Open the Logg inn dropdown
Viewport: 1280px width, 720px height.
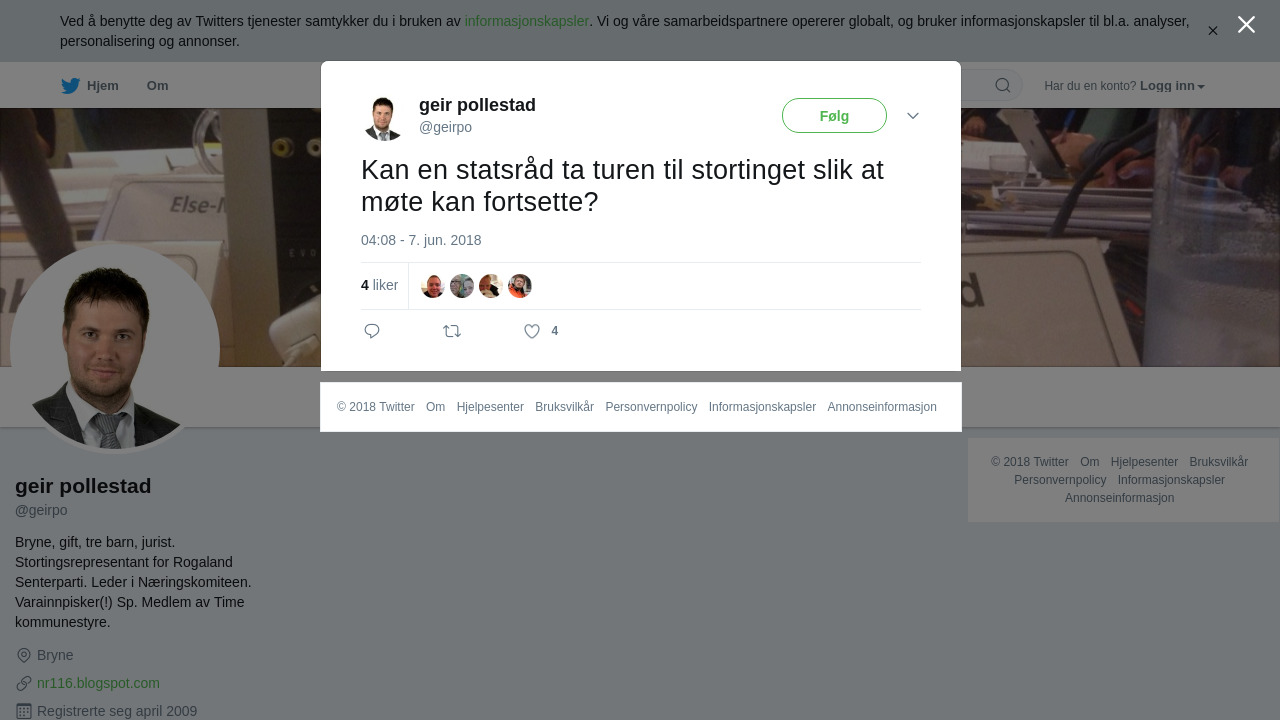pos(1172,86)
